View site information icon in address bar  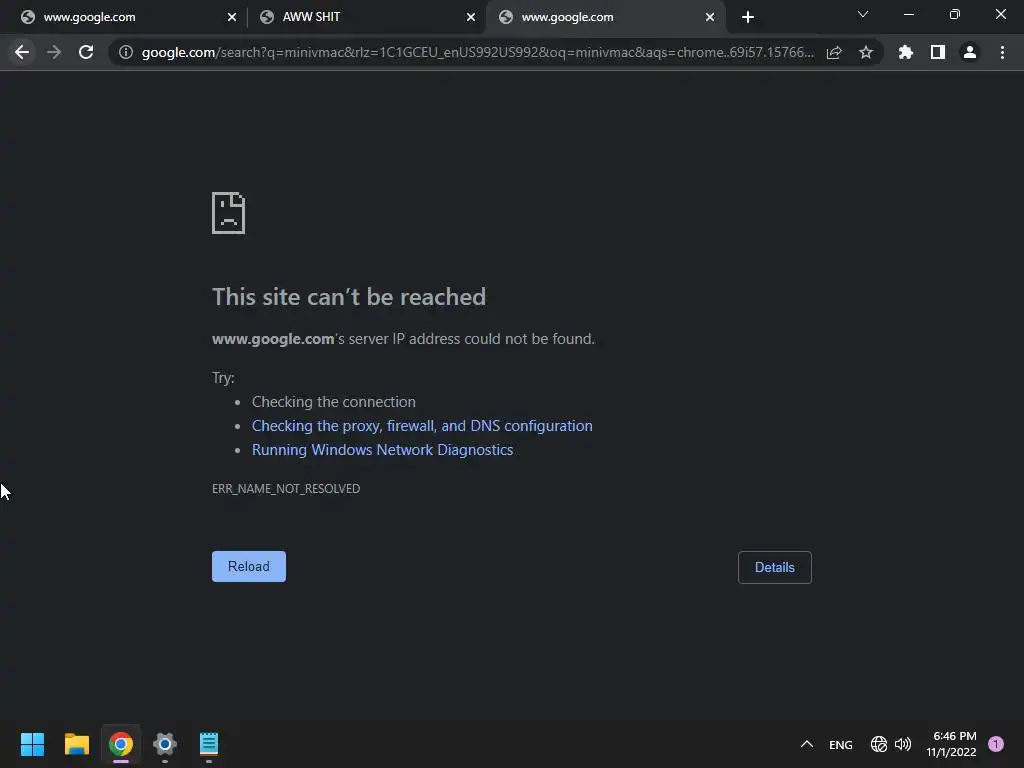[x=126, y=52]
